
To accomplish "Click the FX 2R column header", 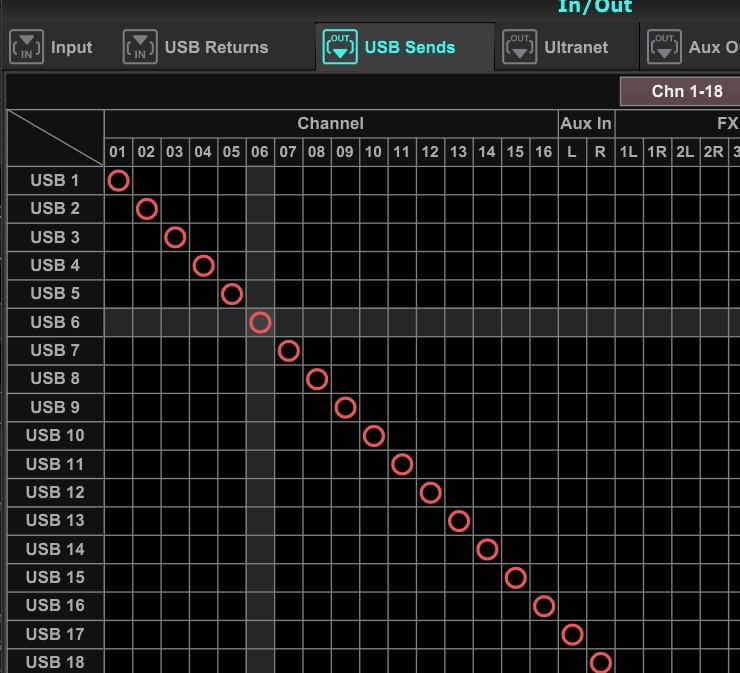I will 714,152.
